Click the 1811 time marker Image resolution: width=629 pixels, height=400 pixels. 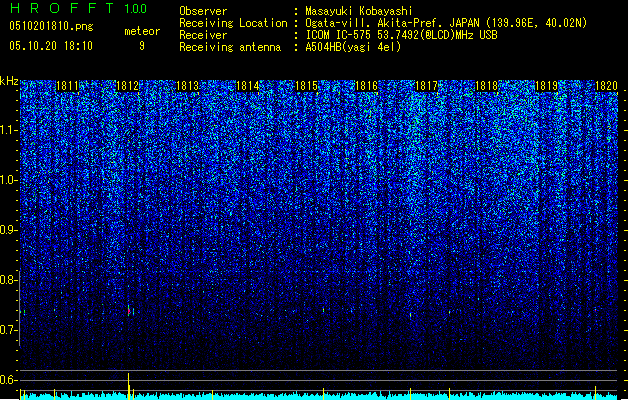point(67,86)
